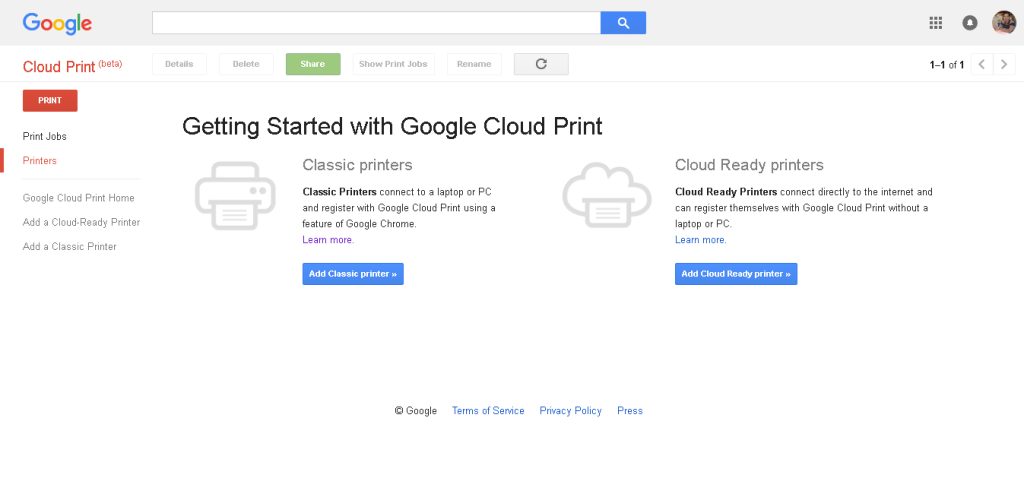Open Google Cloud Print Home link
1024x478 pixels.
click(x=78, y=198)
